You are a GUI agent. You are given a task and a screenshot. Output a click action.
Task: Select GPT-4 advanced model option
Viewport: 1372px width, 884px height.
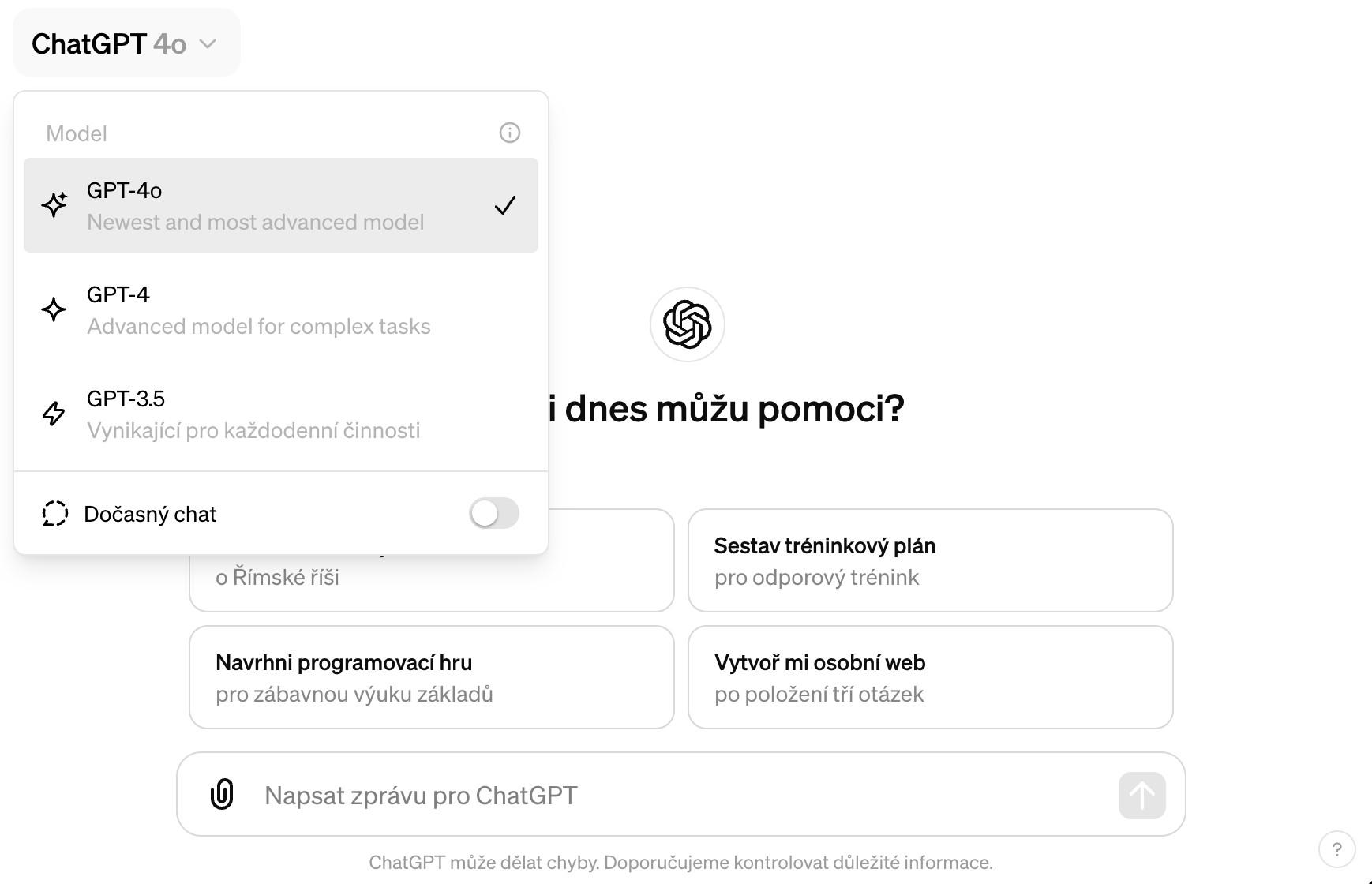(x=281, y=309)
